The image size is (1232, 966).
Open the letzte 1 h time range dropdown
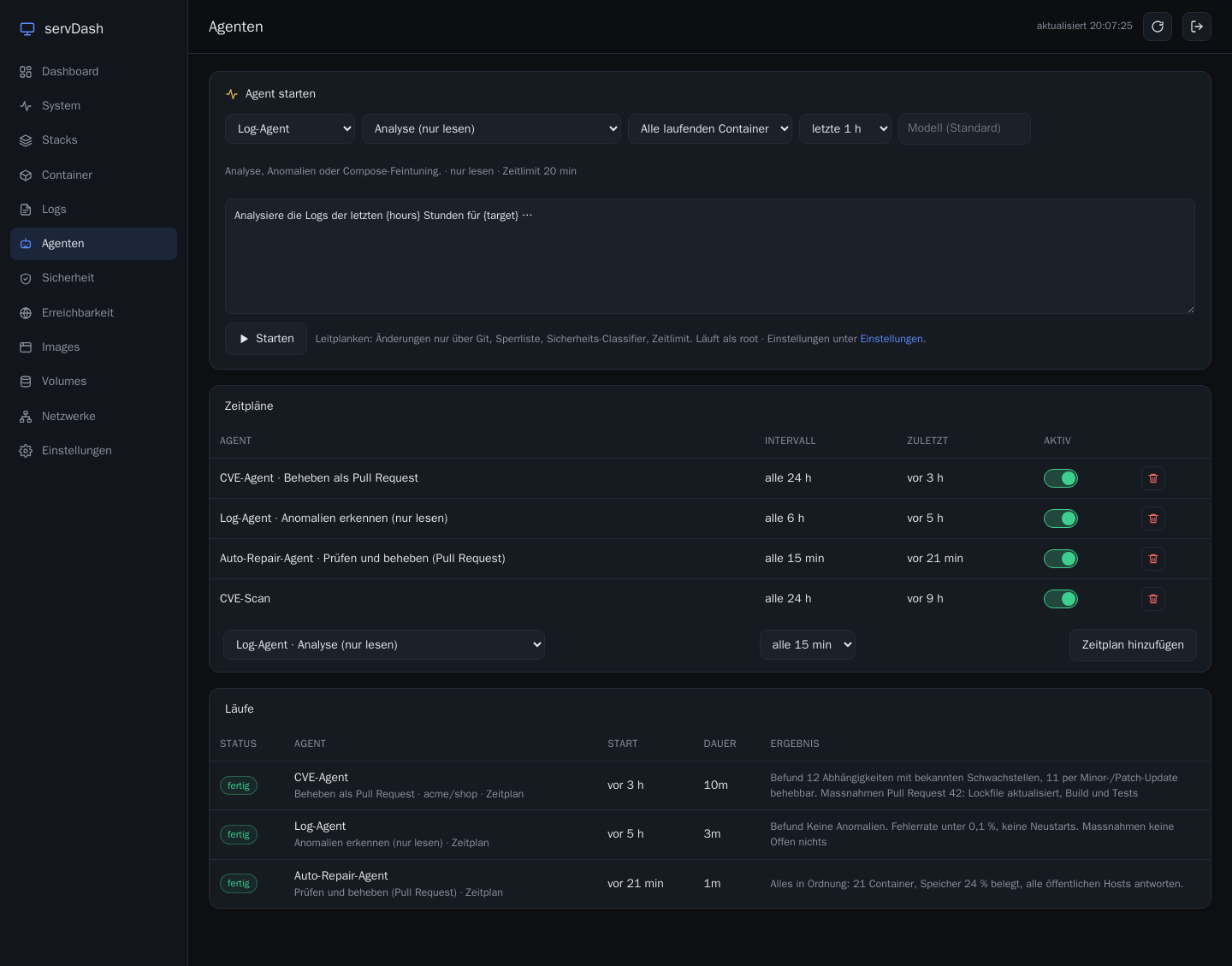[x=845, y=128]
